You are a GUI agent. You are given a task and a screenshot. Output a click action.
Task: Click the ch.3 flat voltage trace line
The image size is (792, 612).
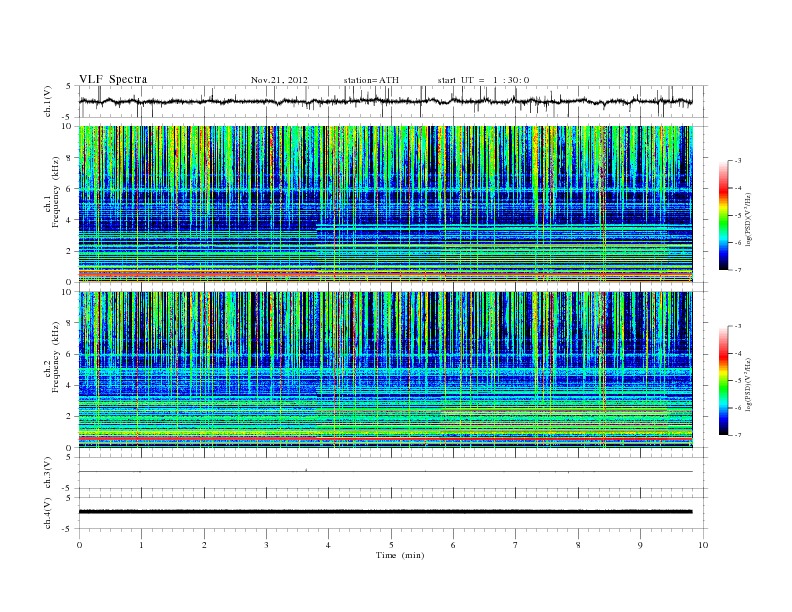point(385,472)
